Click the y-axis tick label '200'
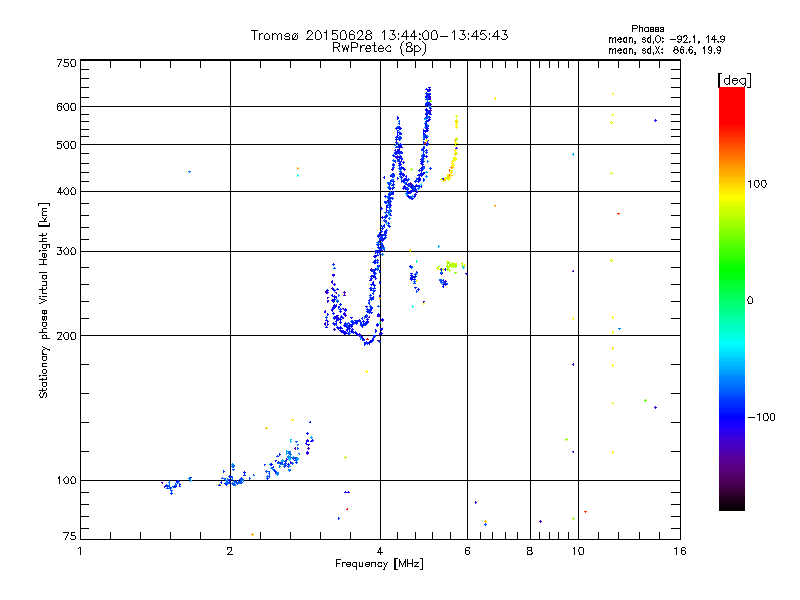Viewport: 800px width, 600px height. tap(66, 336)
